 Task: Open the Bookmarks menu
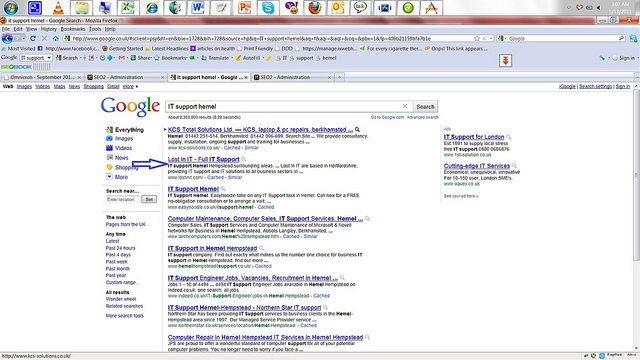click(73, 29)
